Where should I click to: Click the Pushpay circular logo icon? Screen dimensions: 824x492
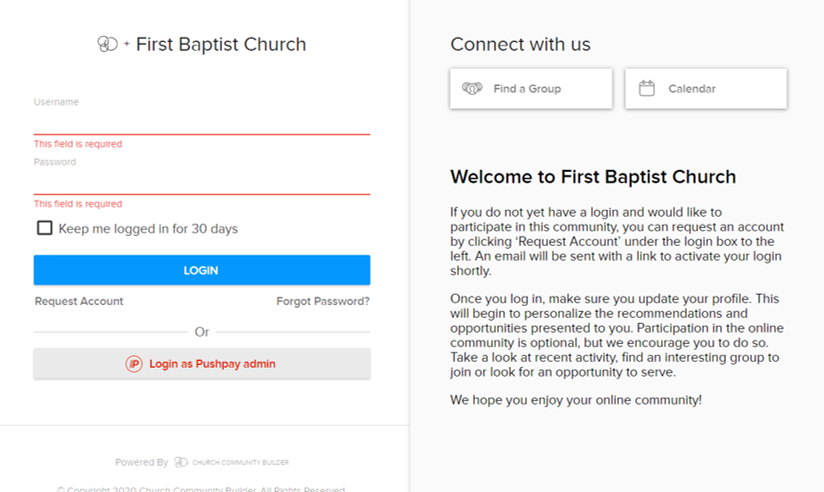[x=134, y=364]
